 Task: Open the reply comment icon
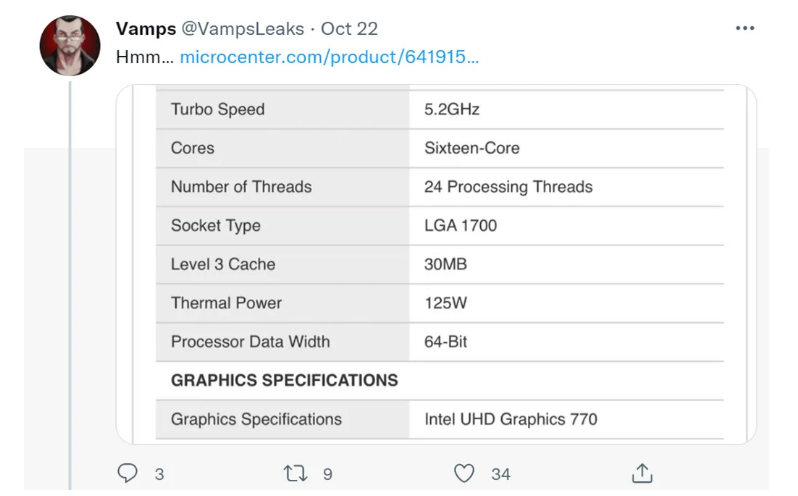pos(127,473)
